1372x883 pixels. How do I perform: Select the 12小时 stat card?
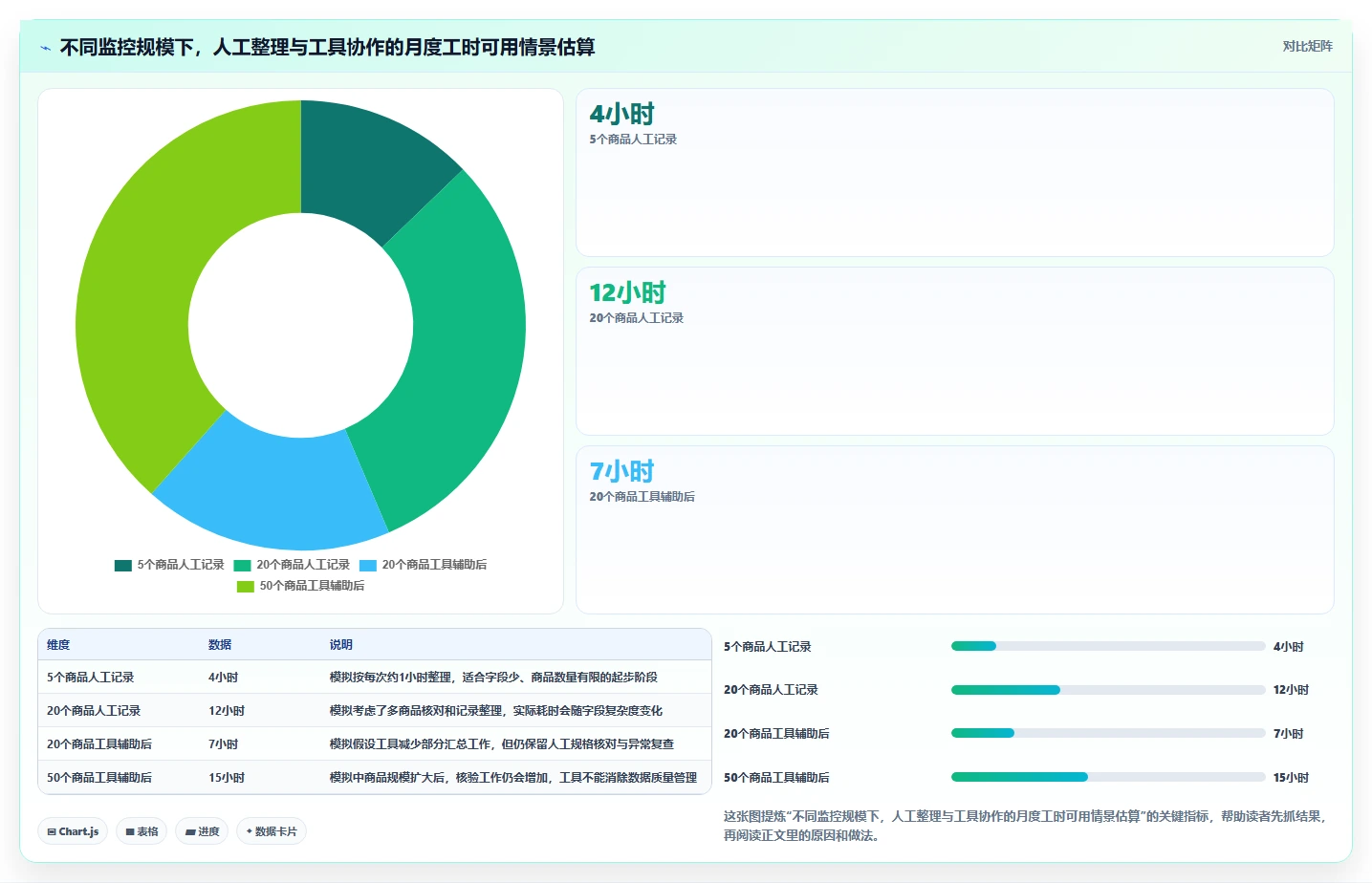coord(954,352)
